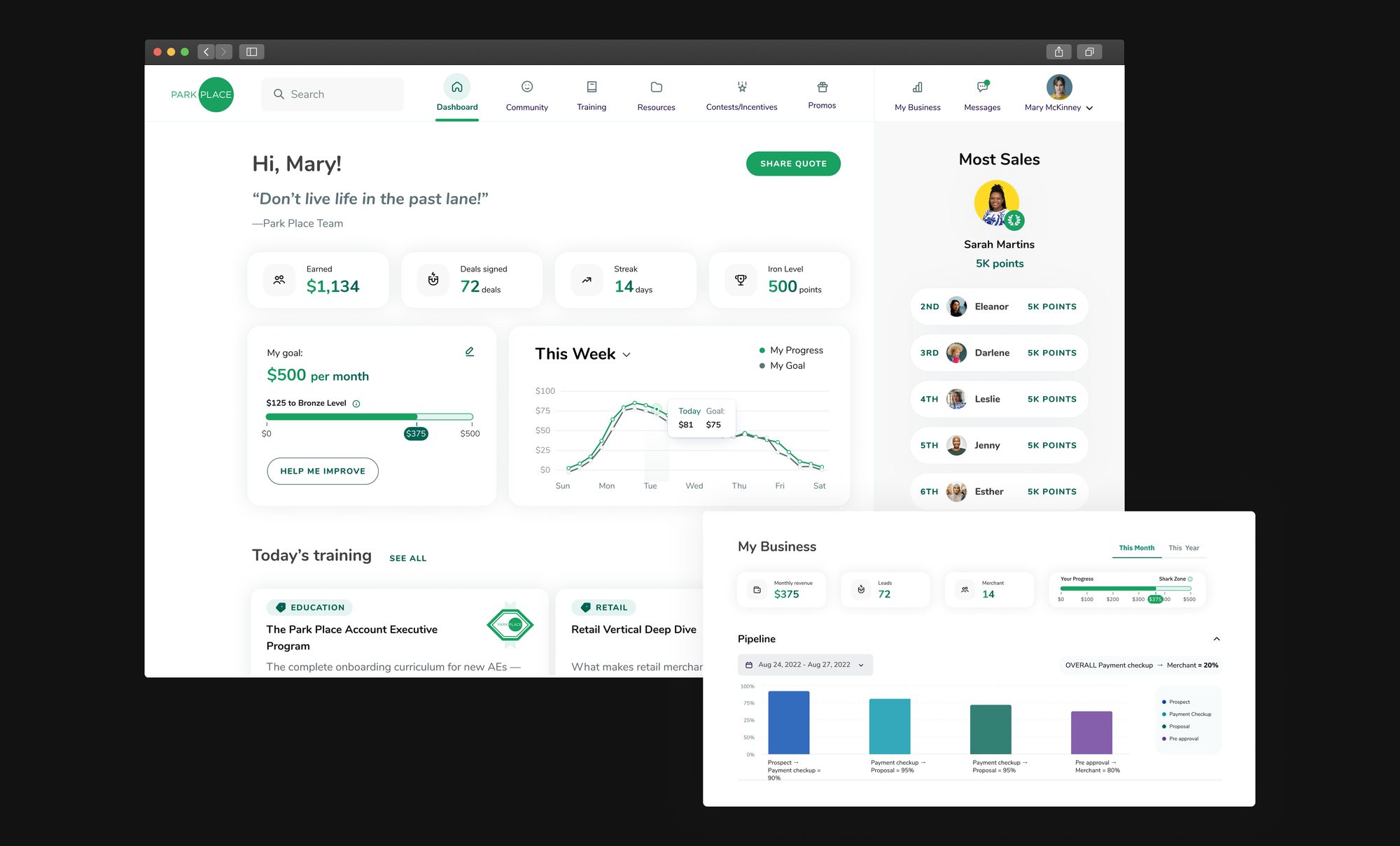The height and width of the screenshot is (846, 1400).
Task: Click Sarah Martins top seller photo
Action: [x=997, y=203]
